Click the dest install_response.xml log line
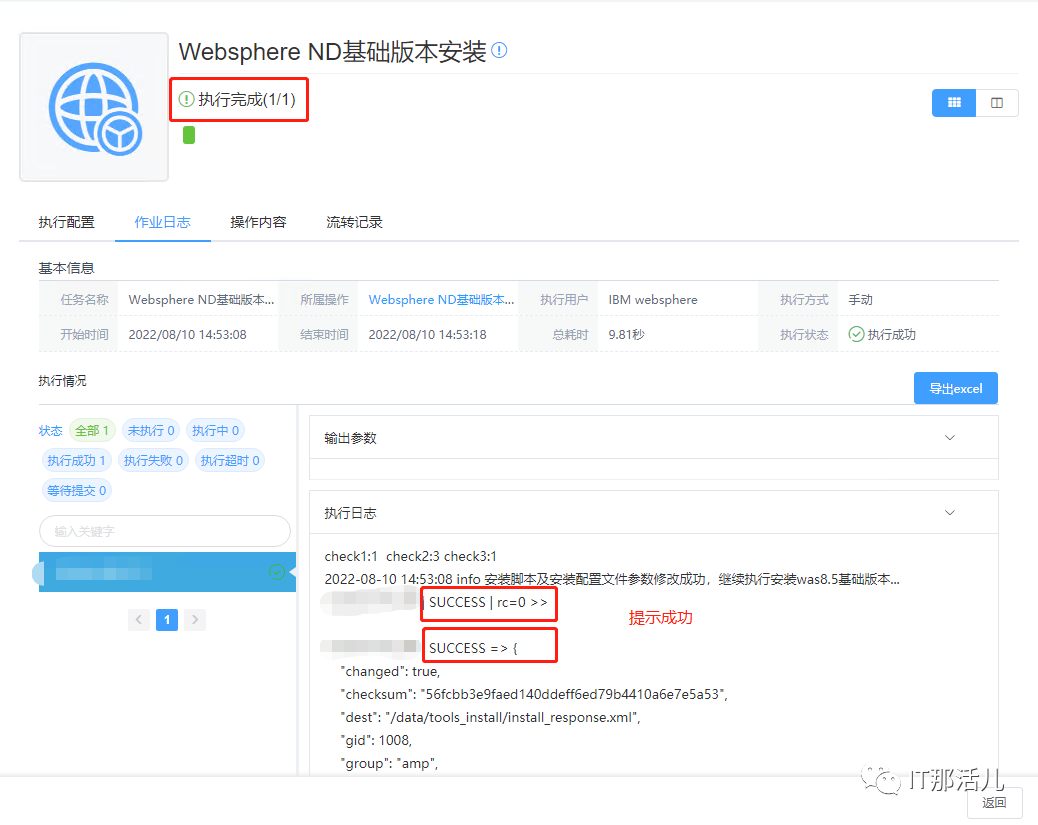1038x825 pixels. pos(491,717)
